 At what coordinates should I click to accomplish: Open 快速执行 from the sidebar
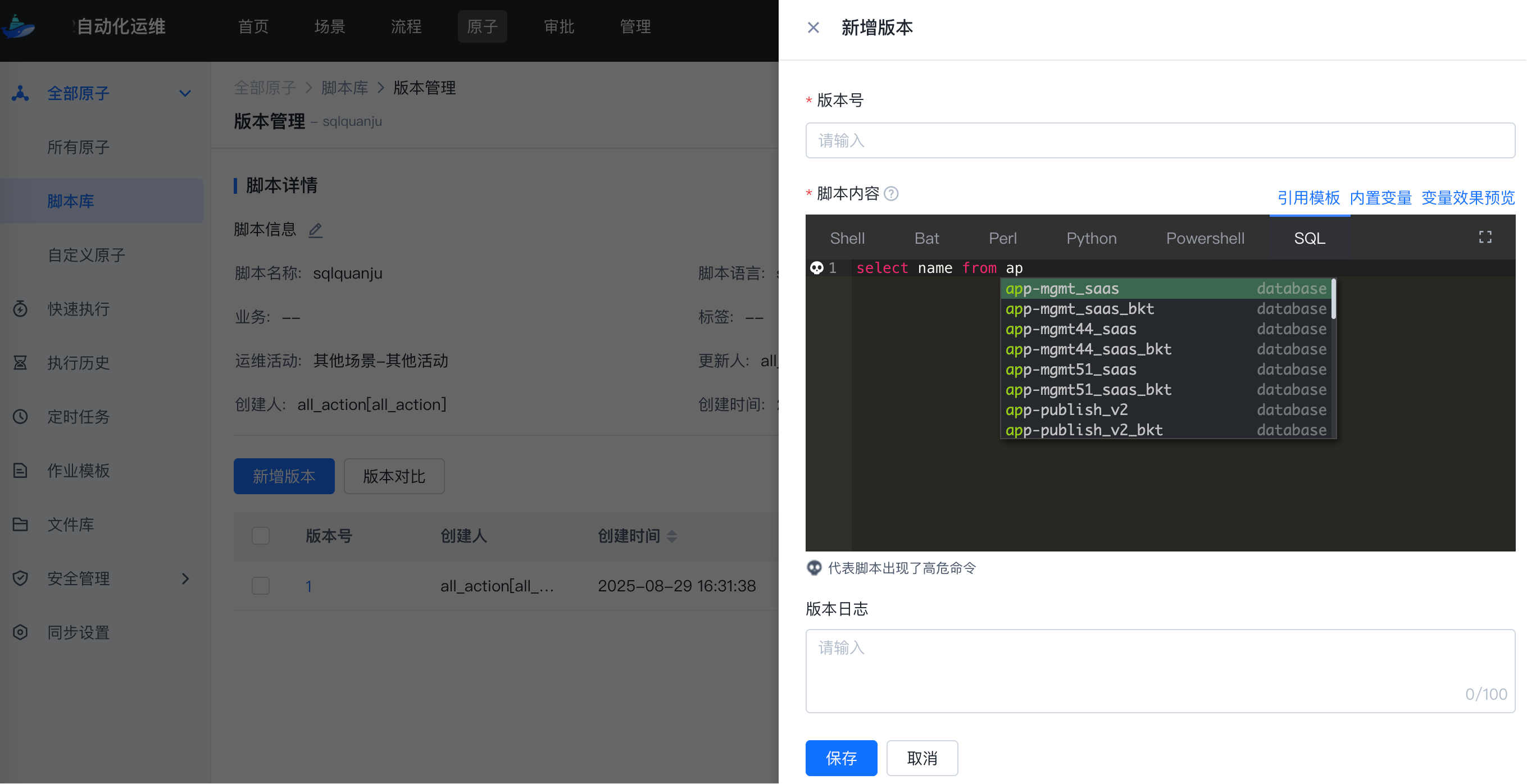click(x=78, y=309)
